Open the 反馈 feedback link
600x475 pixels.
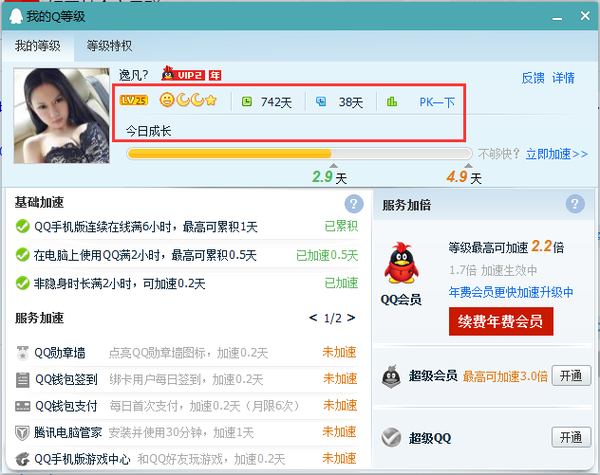(x=533, y=78)
